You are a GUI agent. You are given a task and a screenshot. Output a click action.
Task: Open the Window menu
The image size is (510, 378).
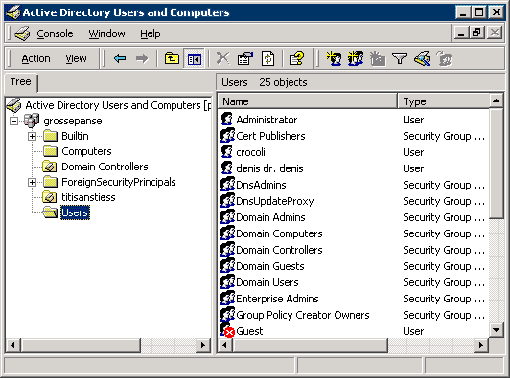[107, 34]
